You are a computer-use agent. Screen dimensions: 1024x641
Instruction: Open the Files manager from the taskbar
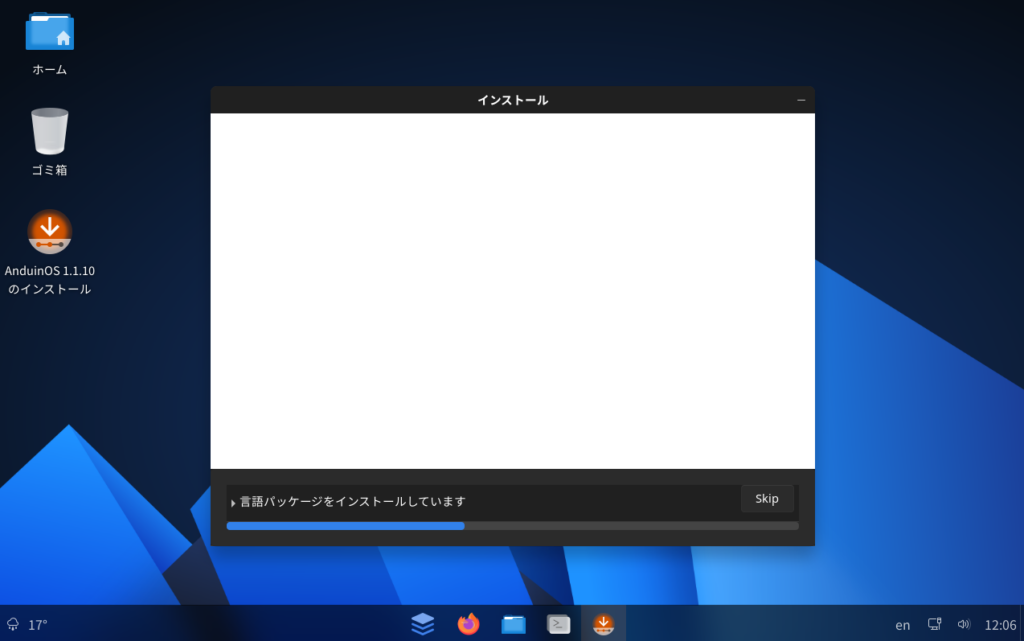click(x=513, y=624)
